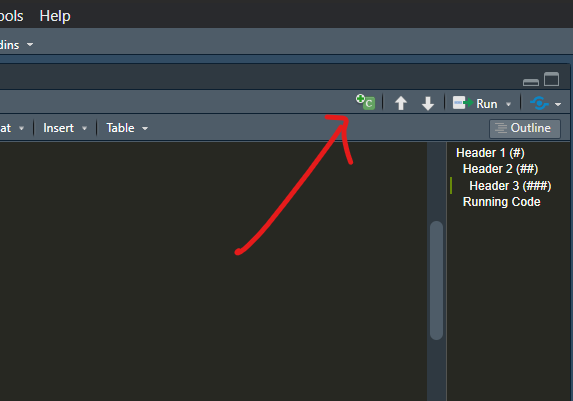The image size is (573, 401).
Task: Go to previous chunk with up arrow
Action: click(x=401, y=103)
